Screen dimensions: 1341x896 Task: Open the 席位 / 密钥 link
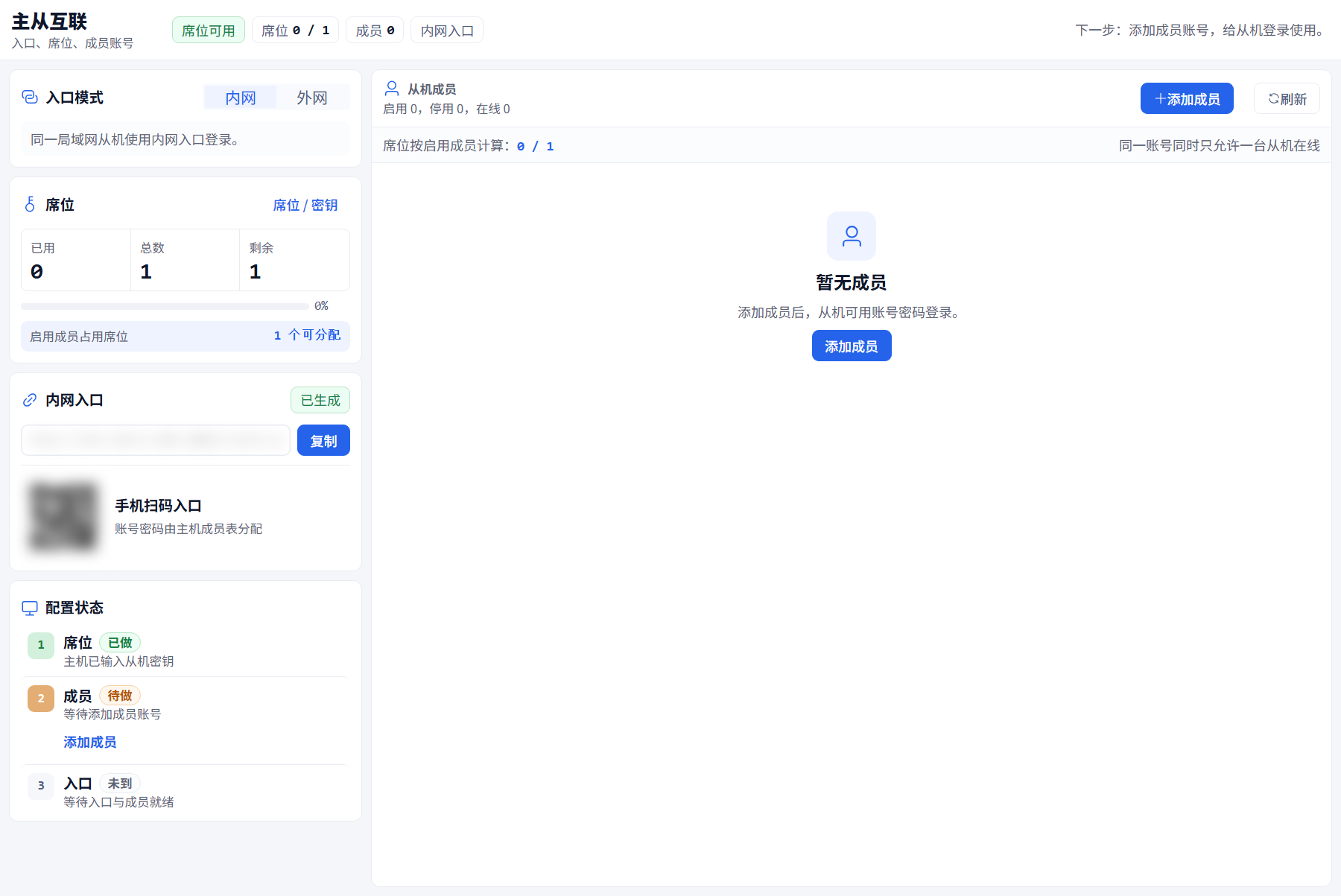[305, 205]
